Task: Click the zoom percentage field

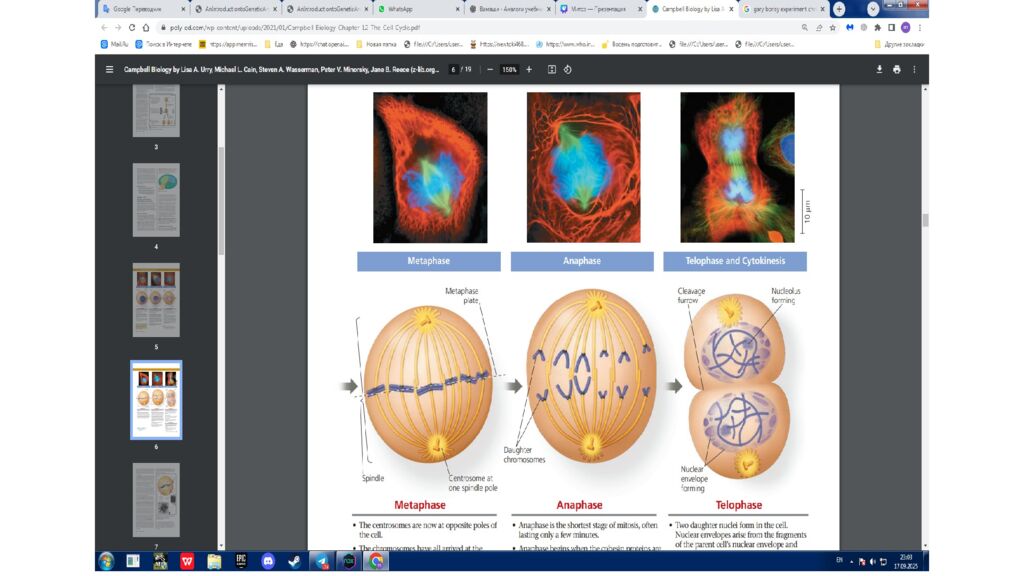Action: tap(509, 70)
